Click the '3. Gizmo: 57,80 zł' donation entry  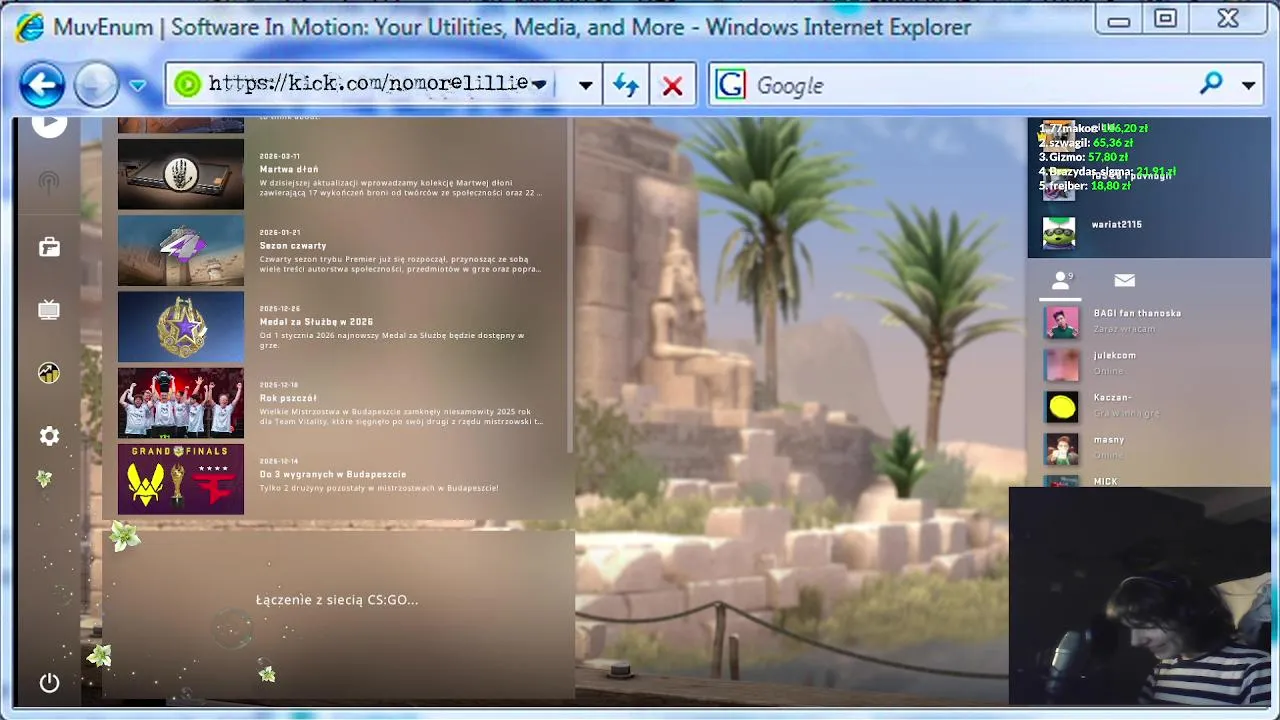pos(1084,157)
